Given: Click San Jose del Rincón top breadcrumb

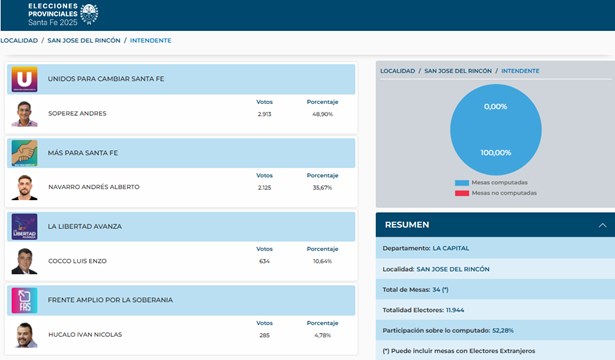Looking at the screenshot, I should (84, 40).
